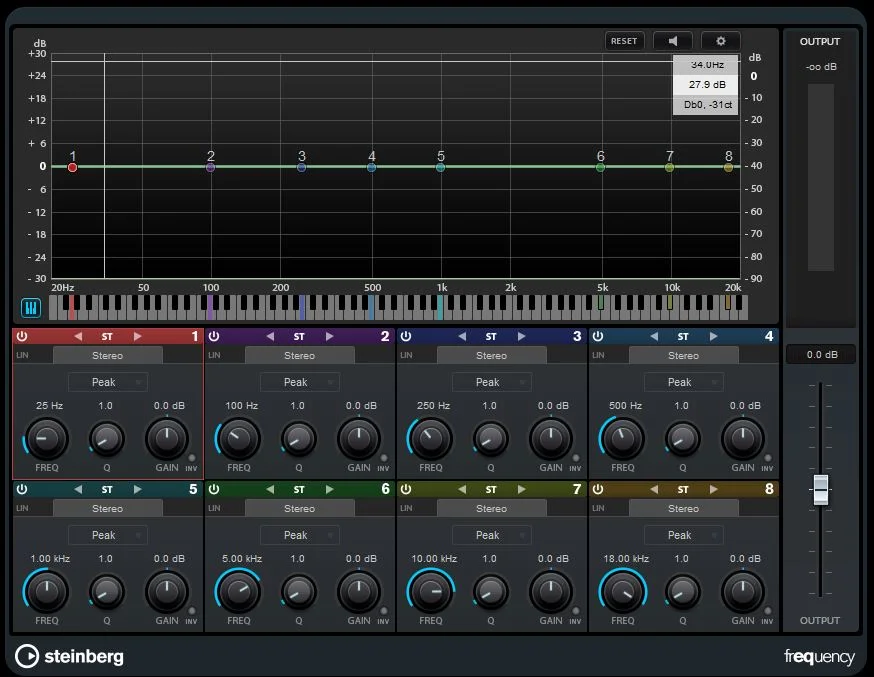Select band 7 node on EQ curve
874x677 pixels.
click(669, 167)
